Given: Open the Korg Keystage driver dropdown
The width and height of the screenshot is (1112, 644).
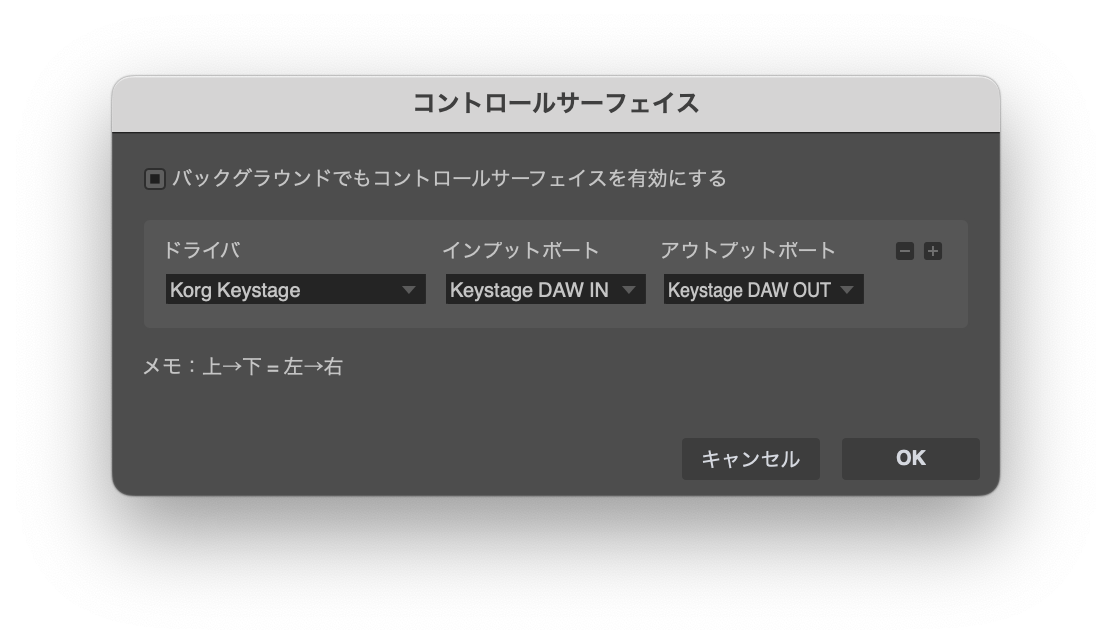Looking at the screenshot, I should (296, 289).
